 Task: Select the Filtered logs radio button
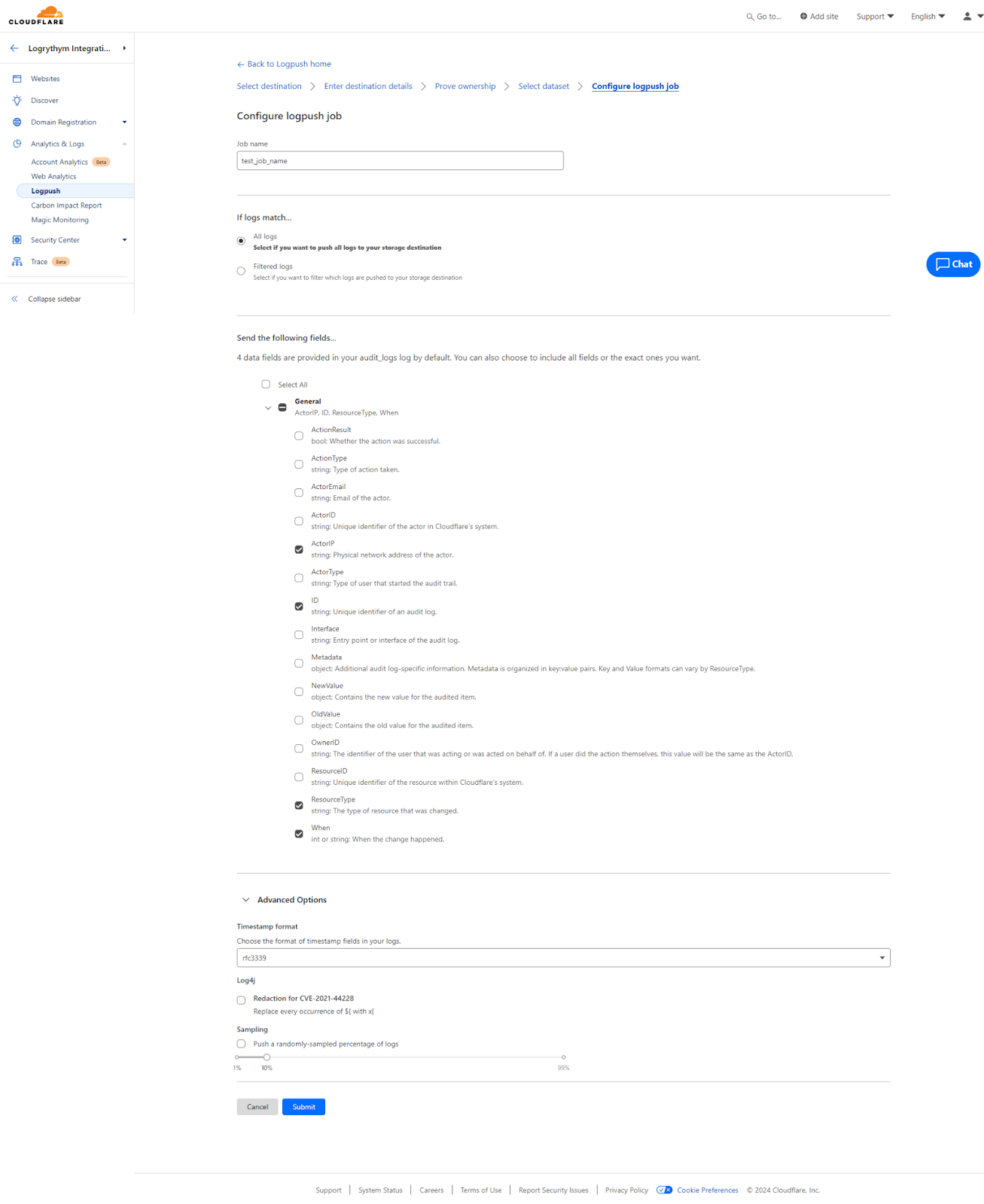[x=241, y=271]
